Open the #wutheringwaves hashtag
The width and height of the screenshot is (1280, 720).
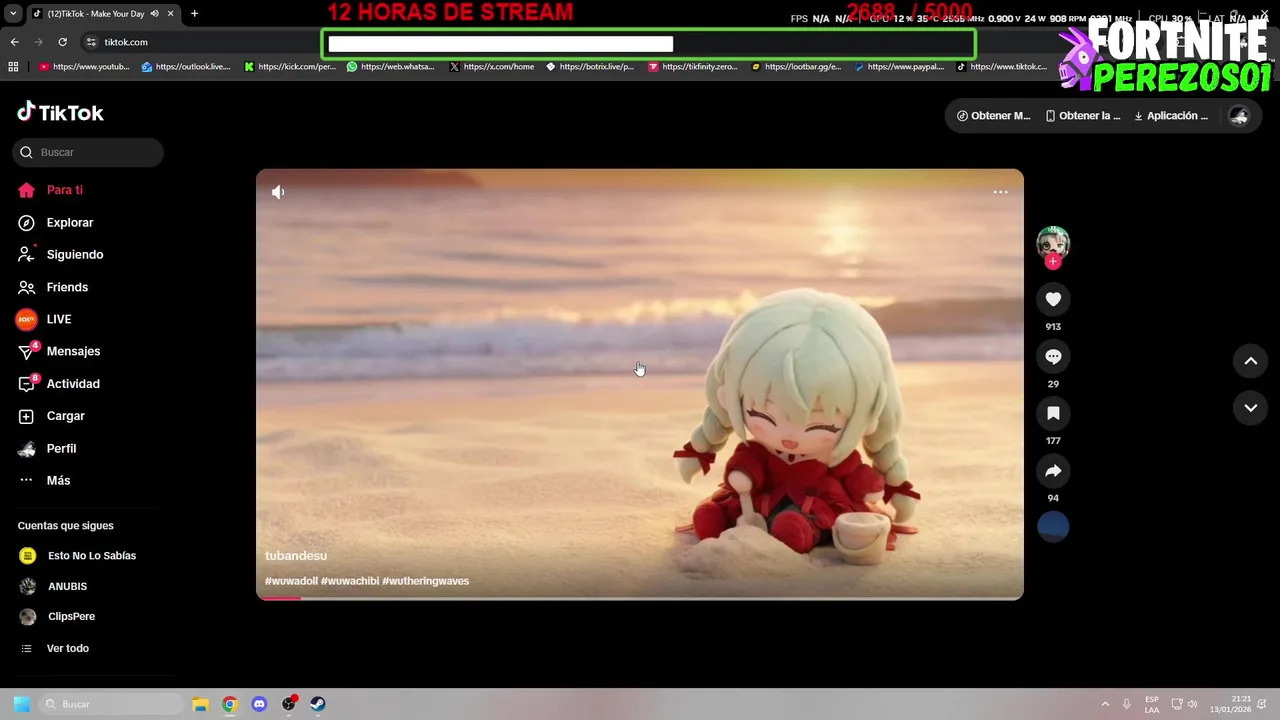pyautogui.click(x=425, y=581)
